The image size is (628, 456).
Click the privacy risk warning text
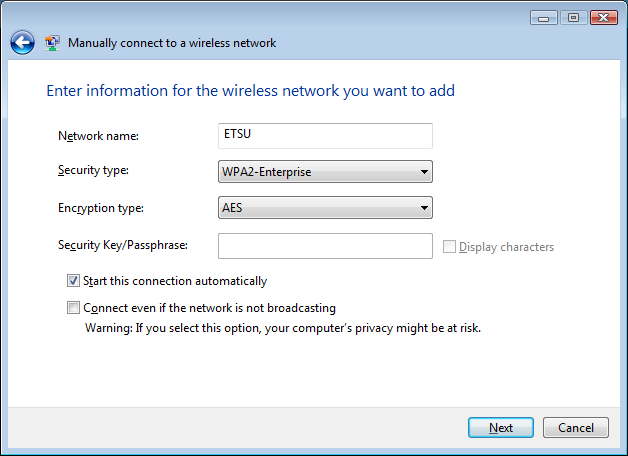(x=283, y=327)
